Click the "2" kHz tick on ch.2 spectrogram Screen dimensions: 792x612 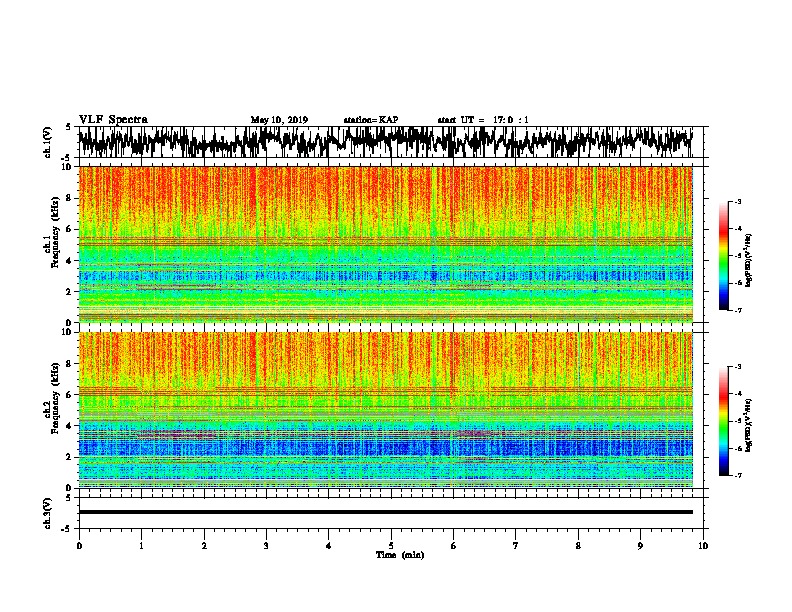(x=70, y=457)
